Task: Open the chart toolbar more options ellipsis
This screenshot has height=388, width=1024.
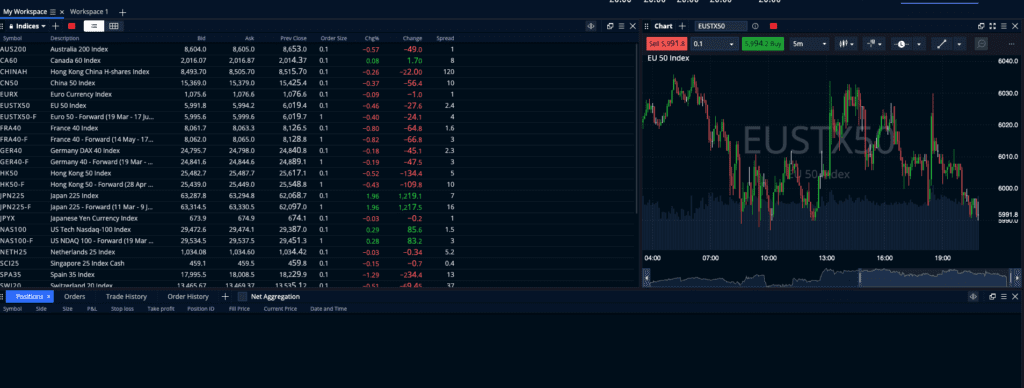Action: 1012,44
